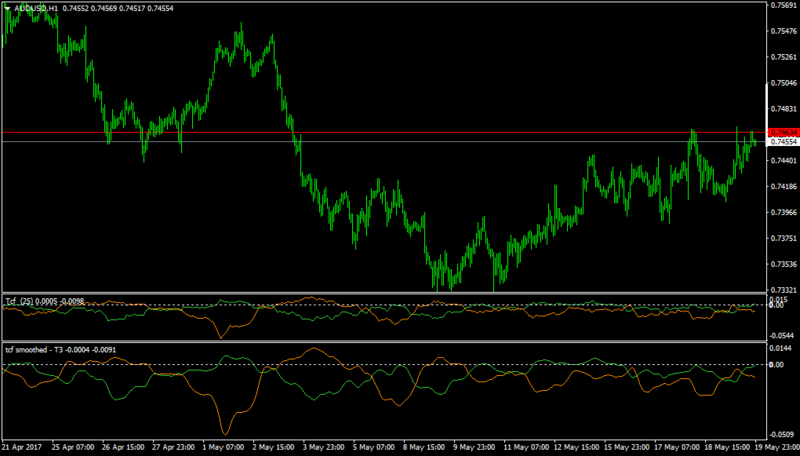Click the 21 Apr 2017 date label
This screenshot has width=800, height=456.
click(24, 447)
